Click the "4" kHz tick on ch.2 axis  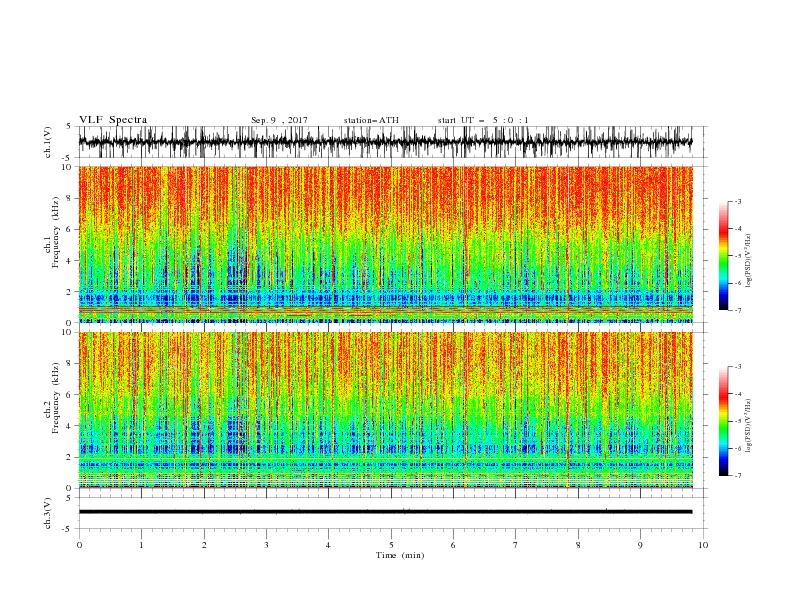pyautogui.click(x=70, y=426)
